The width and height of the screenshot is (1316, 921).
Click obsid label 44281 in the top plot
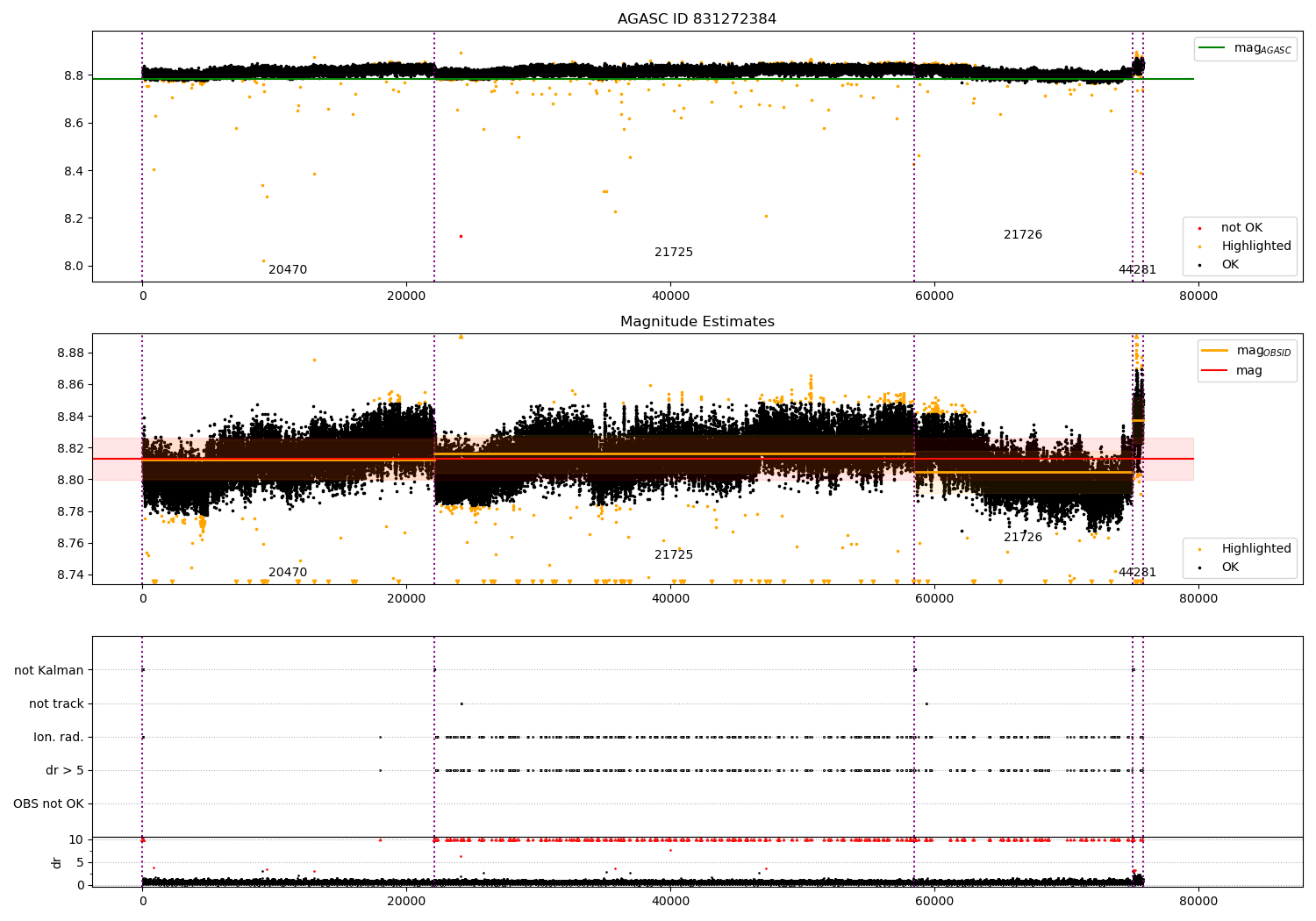coord(1137,270)
